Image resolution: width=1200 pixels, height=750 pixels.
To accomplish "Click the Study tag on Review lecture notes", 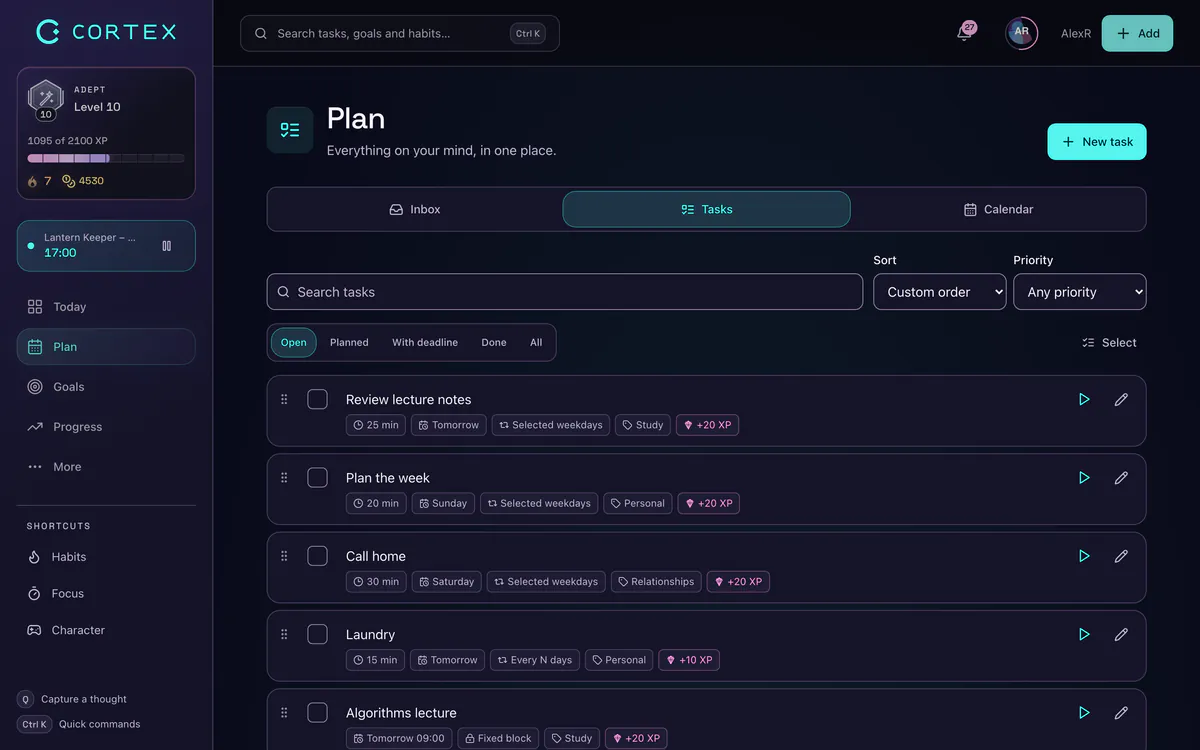I will (x=643, y=425).
